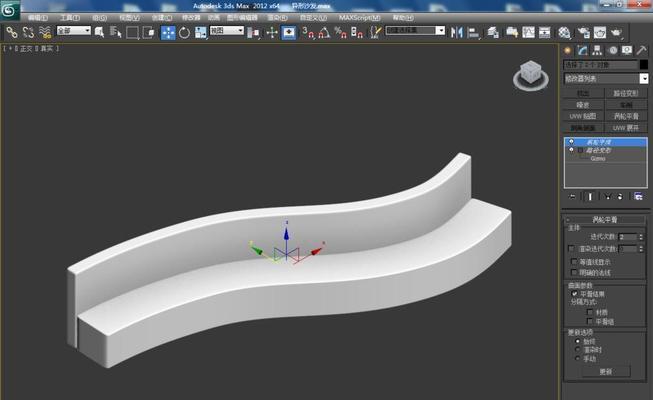Click the UVW 贴图 modifier button
The height and width of the screenshot is (400, 653).
[x=582, y=116]
